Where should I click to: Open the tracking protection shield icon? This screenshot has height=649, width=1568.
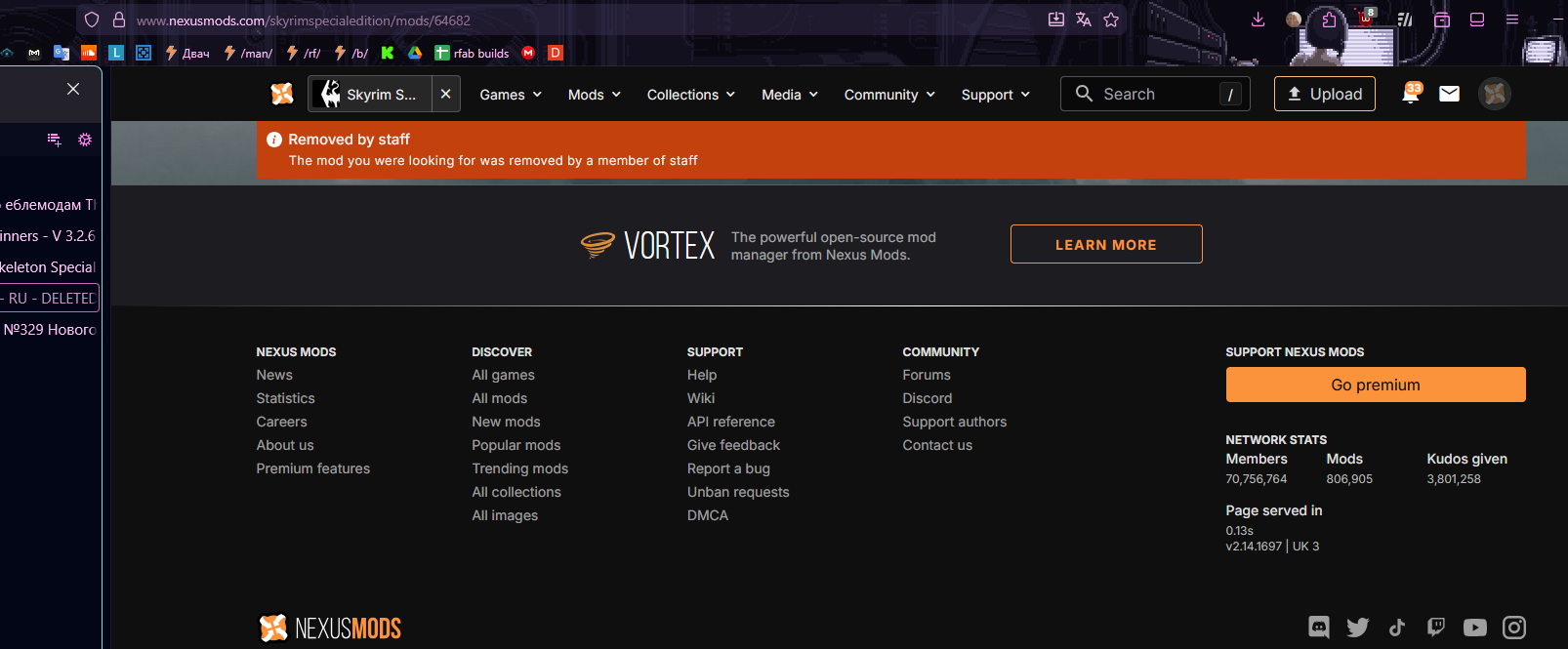pyautogui.click(x=92, y=20)
